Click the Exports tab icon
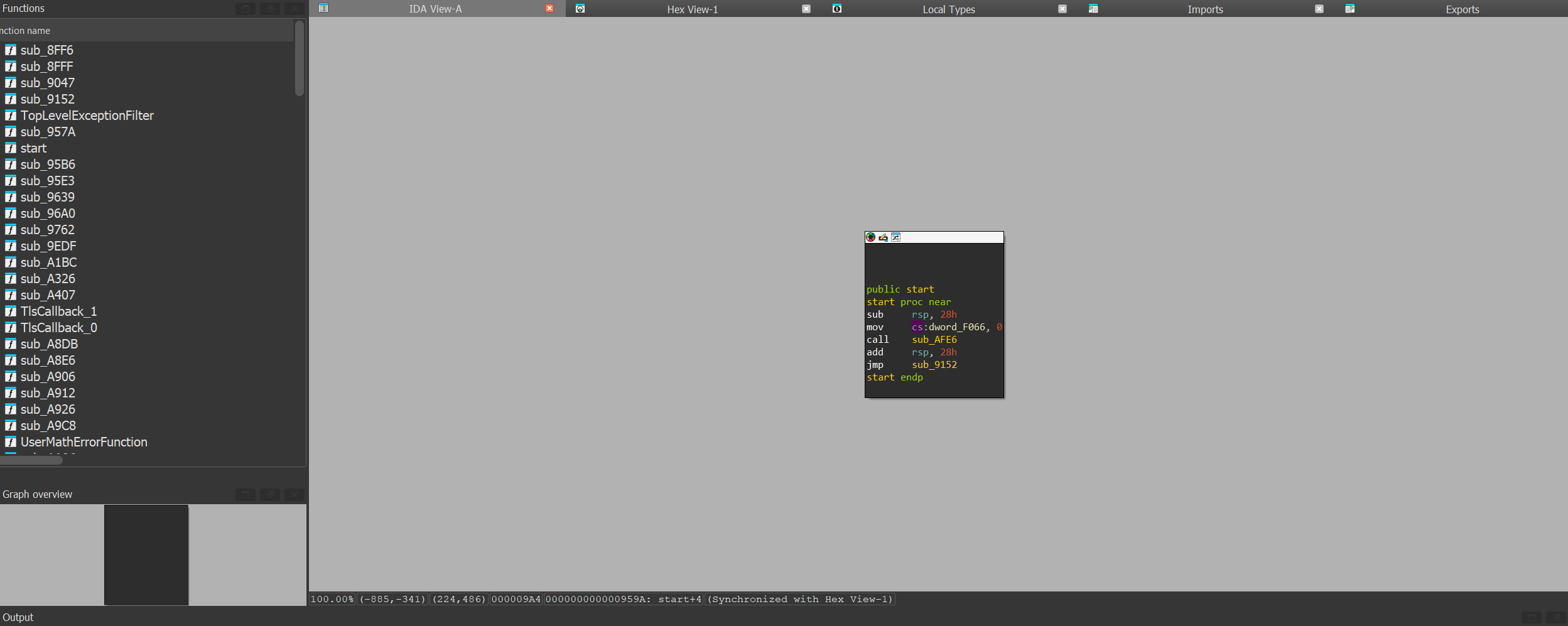Screen dimensions: 1568x626 click(1350, 9)
